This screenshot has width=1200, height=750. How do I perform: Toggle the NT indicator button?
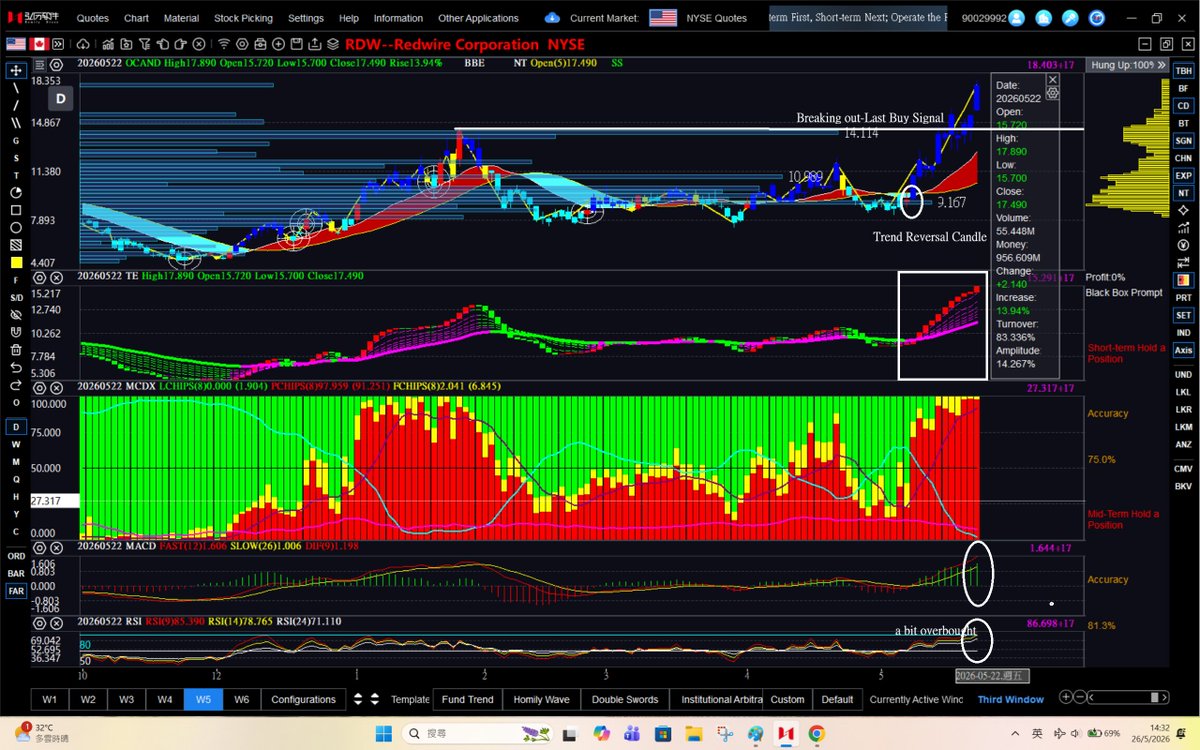(x=1183, y=193)
